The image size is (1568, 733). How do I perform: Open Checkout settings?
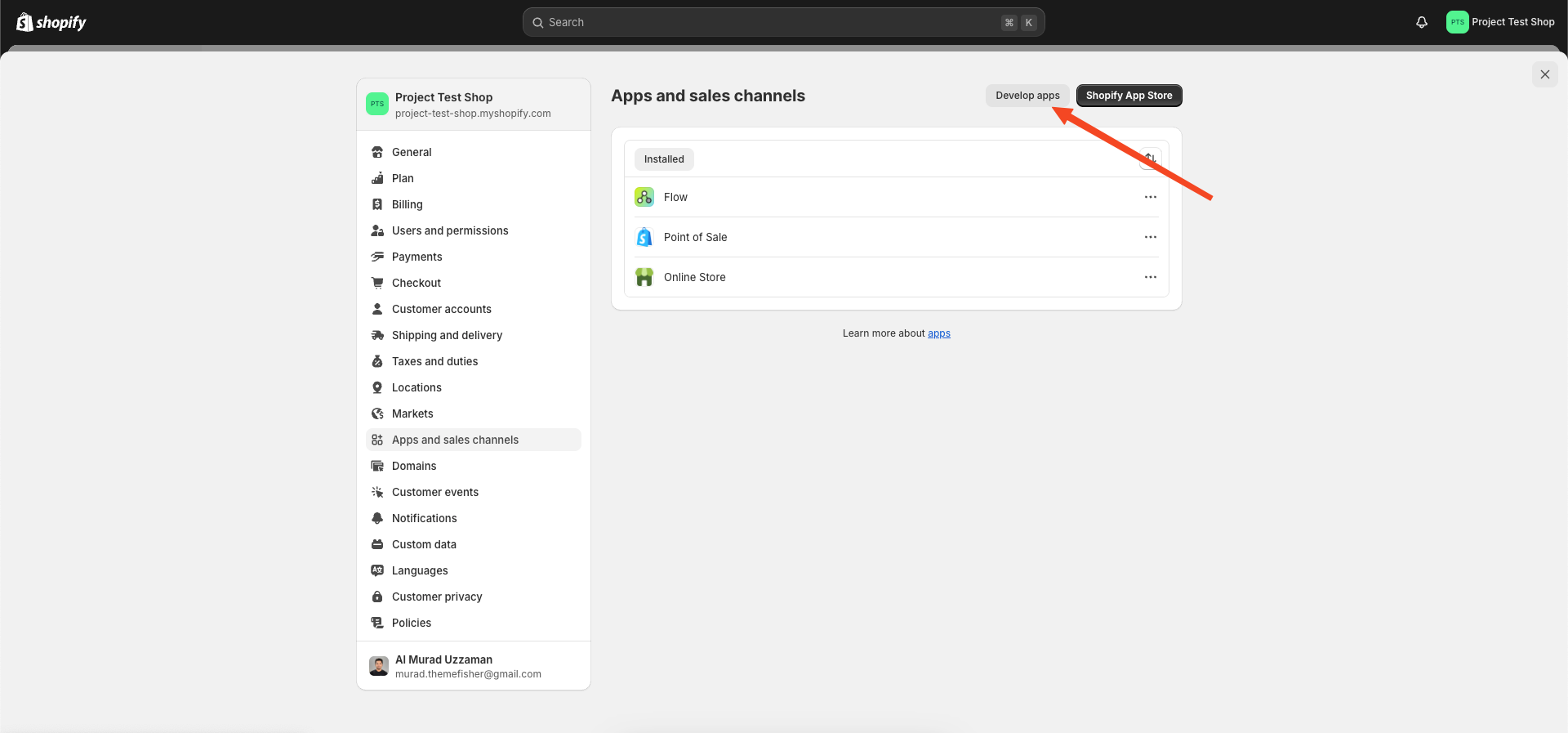point(474,283)
